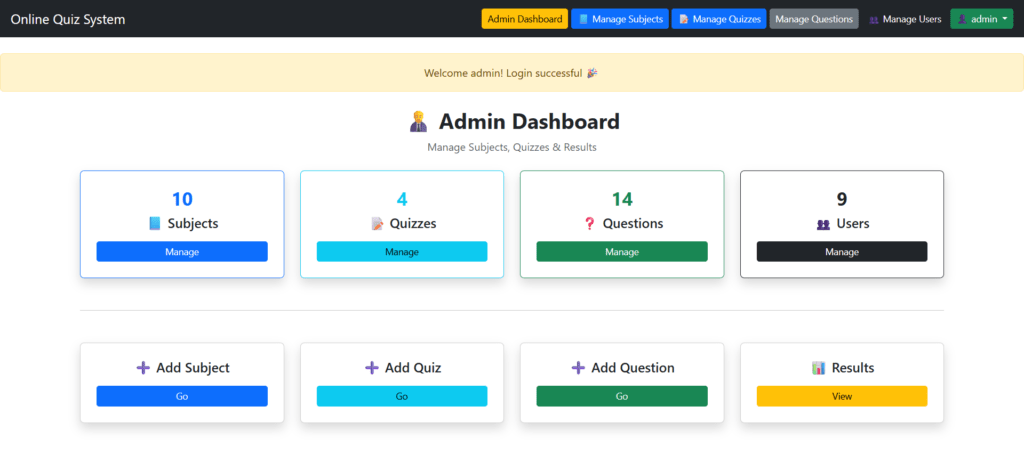The image size is (1024, 463).
Task: Click the plus icon beside Add Quiz
Action: 372,368
